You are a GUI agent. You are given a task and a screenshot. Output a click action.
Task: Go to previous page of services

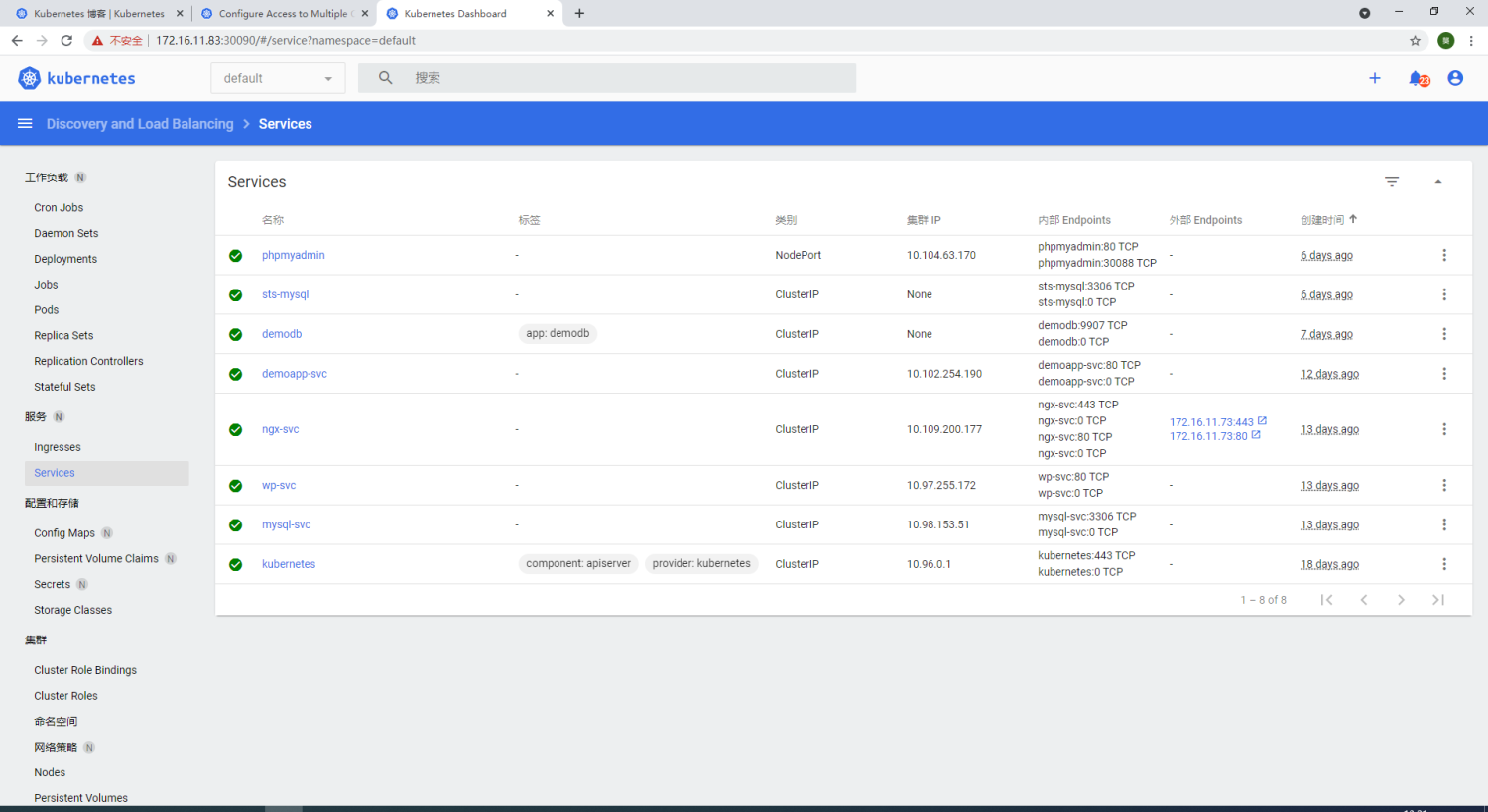[x=1364, y=599]
